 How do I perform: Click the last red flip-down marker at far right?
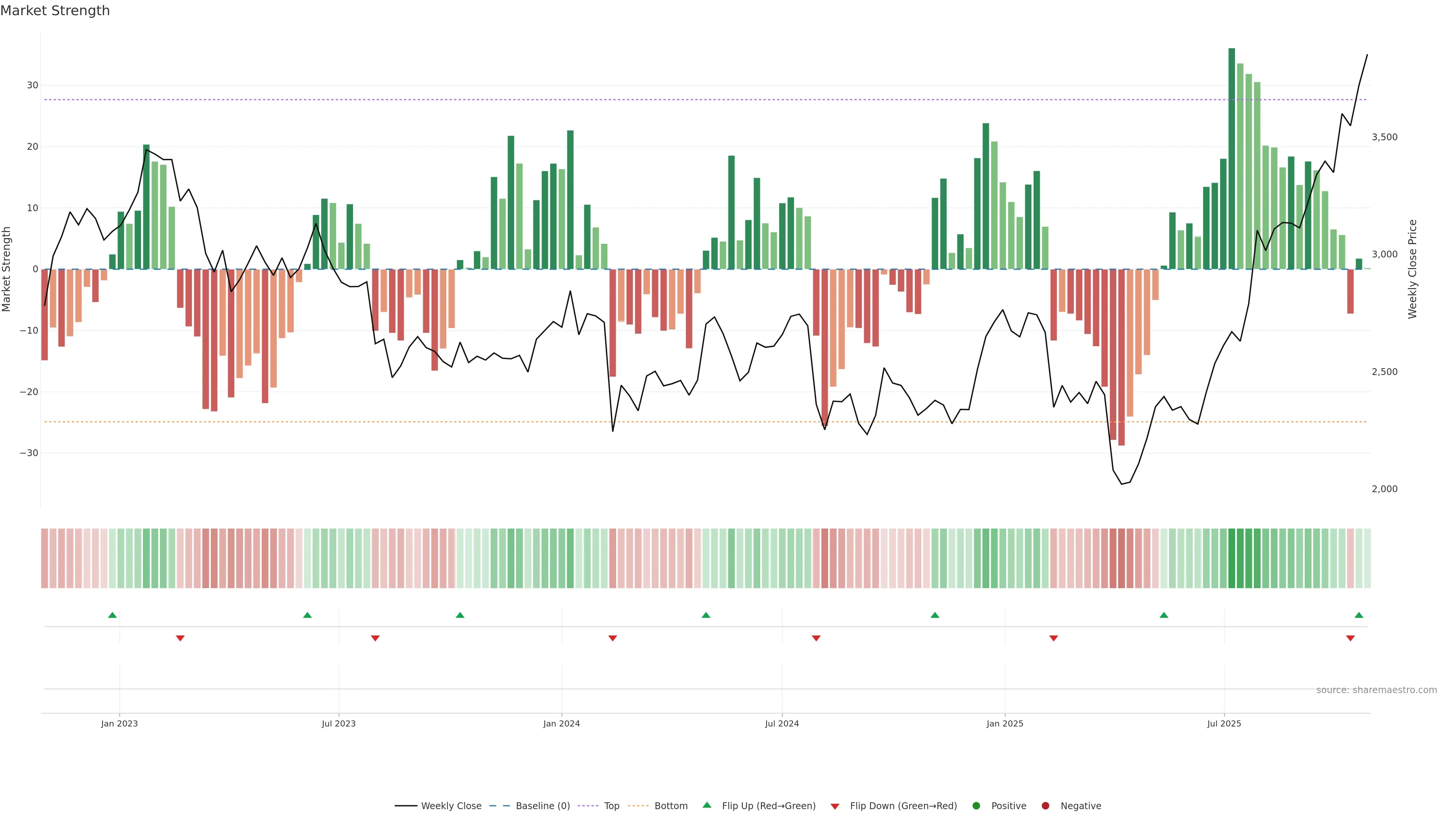1350,638
